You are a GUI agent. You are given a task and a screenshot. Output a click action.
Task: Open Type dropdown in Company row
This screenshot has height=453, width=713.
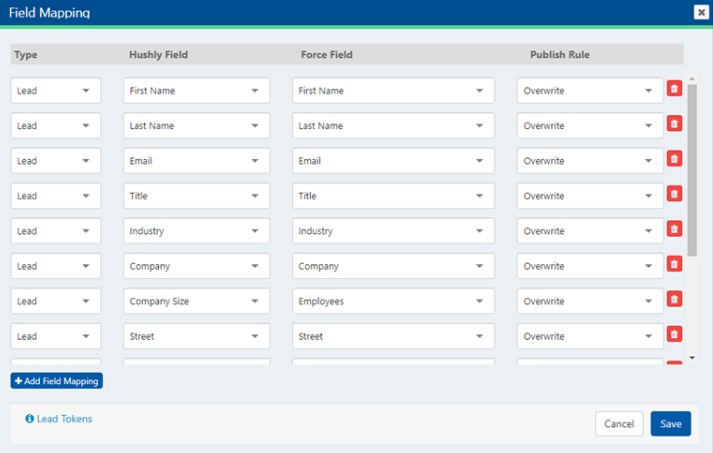coord(56,266)
